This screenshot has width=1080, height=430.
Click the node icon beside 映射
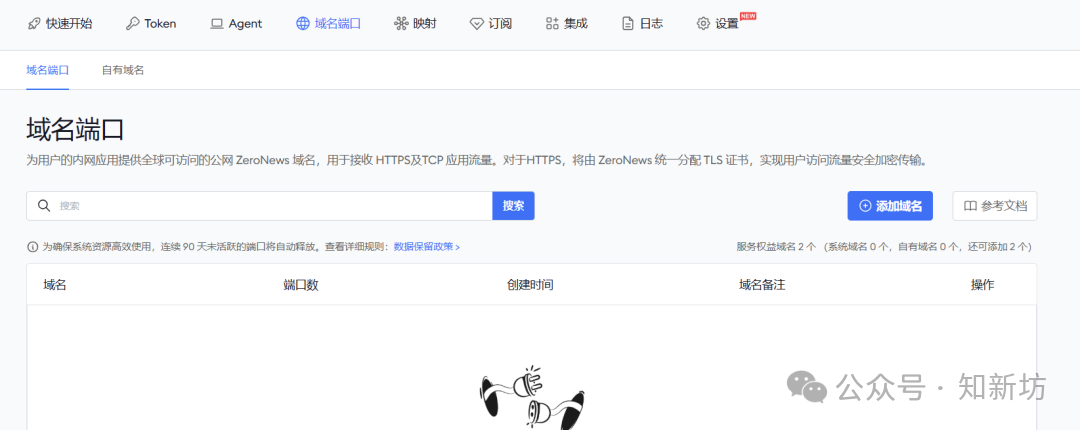401,23
